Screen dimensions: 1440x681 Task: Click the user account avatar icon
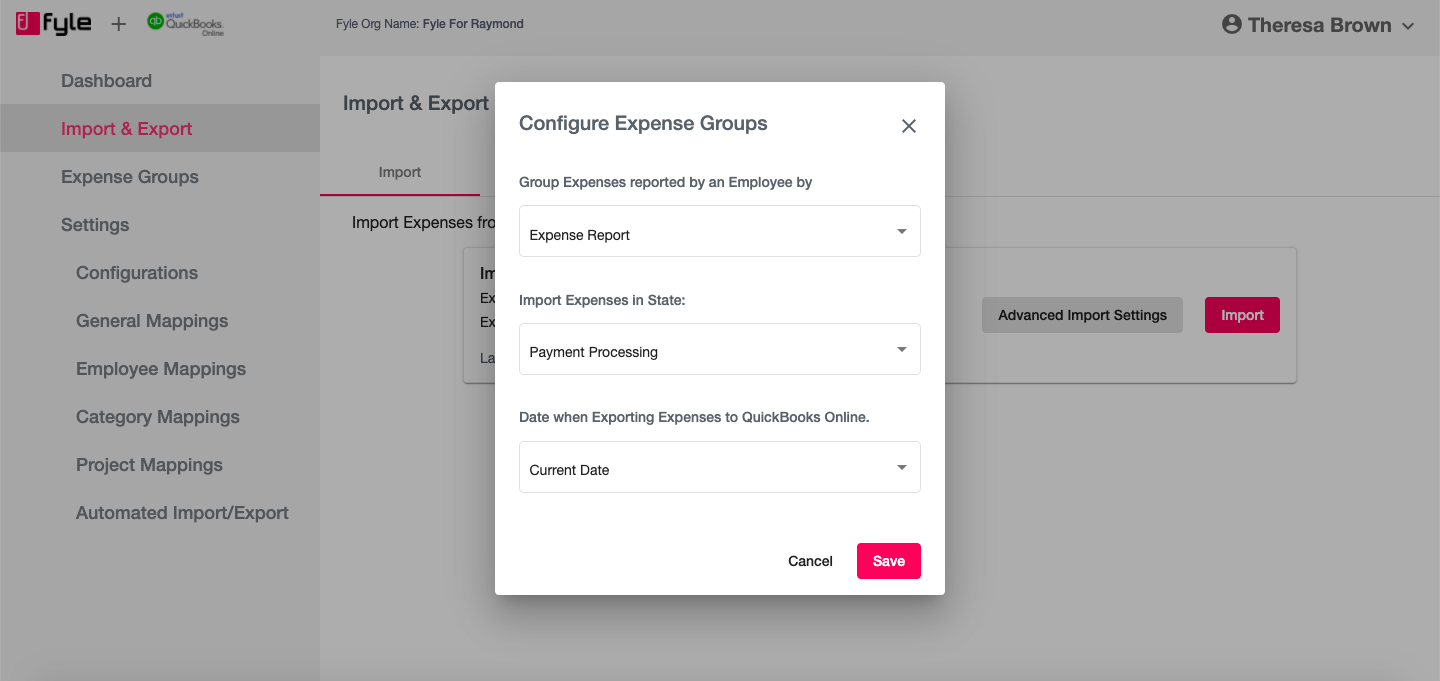pyautogui.click(x=1232, y=25)
